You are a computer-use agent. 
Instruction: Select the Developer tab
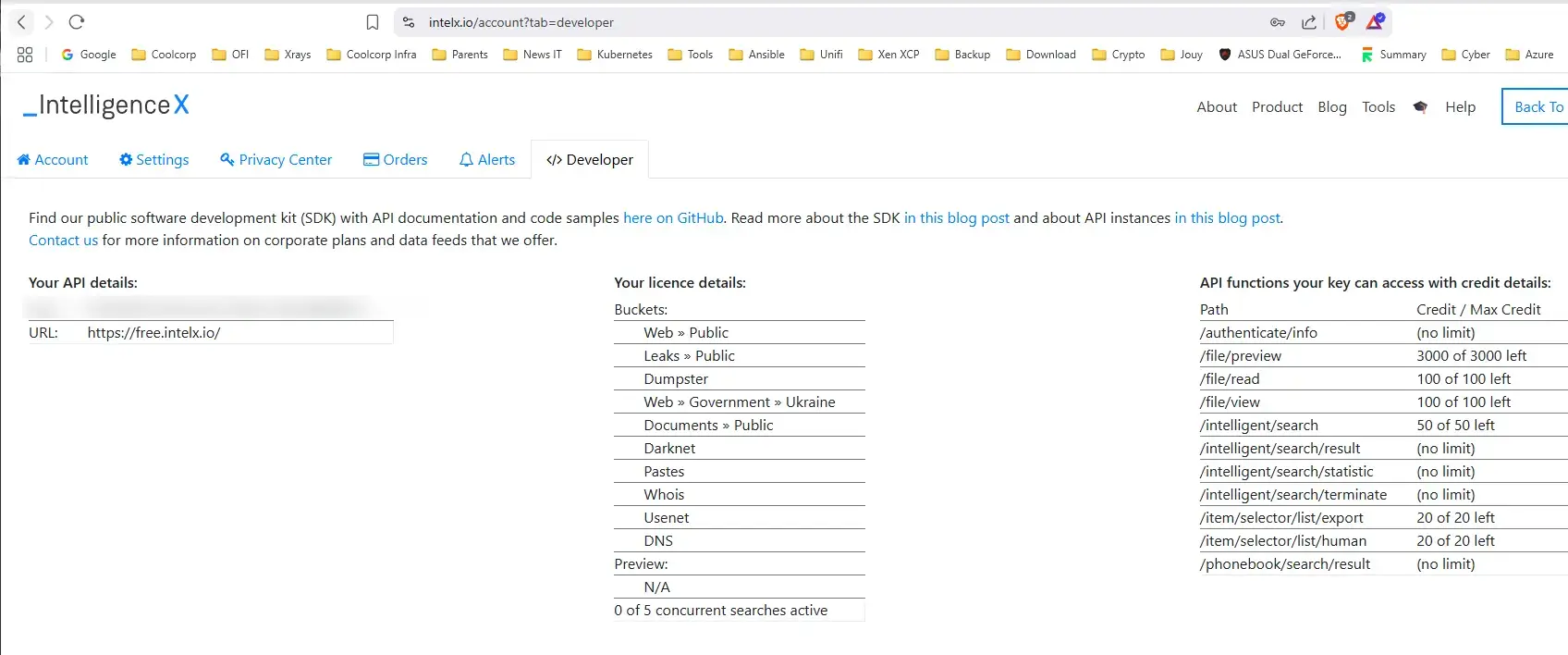coord(590,159)
